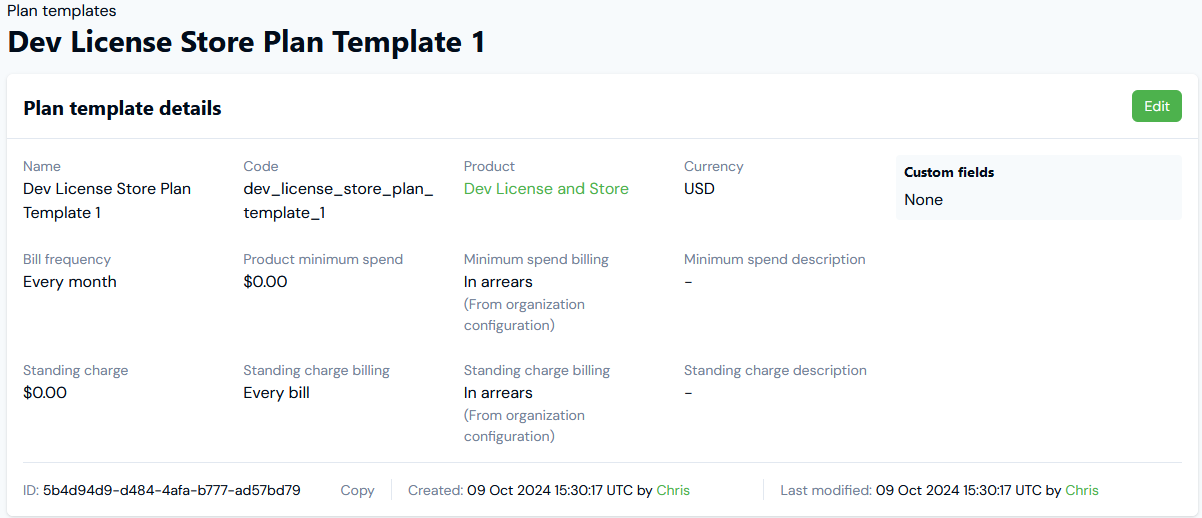This screenshot has width=1202, height=518.
Task: Click the green Edit button
Action: pyautogui.click(x=1156, y=106)
